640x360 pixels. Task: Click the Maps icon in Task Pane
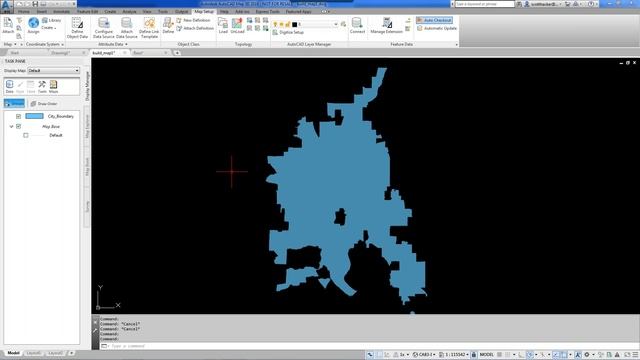pyautogui.click(x=53, y=87)
